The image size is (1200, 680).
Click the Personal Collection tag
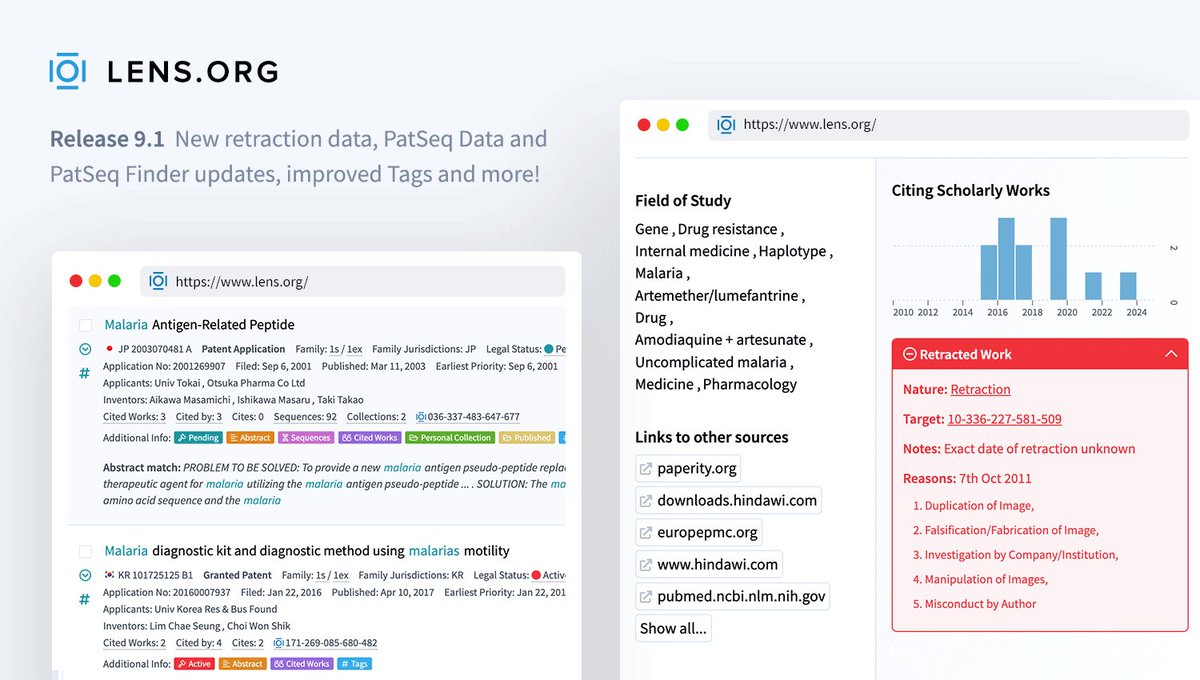click(450, 437)
